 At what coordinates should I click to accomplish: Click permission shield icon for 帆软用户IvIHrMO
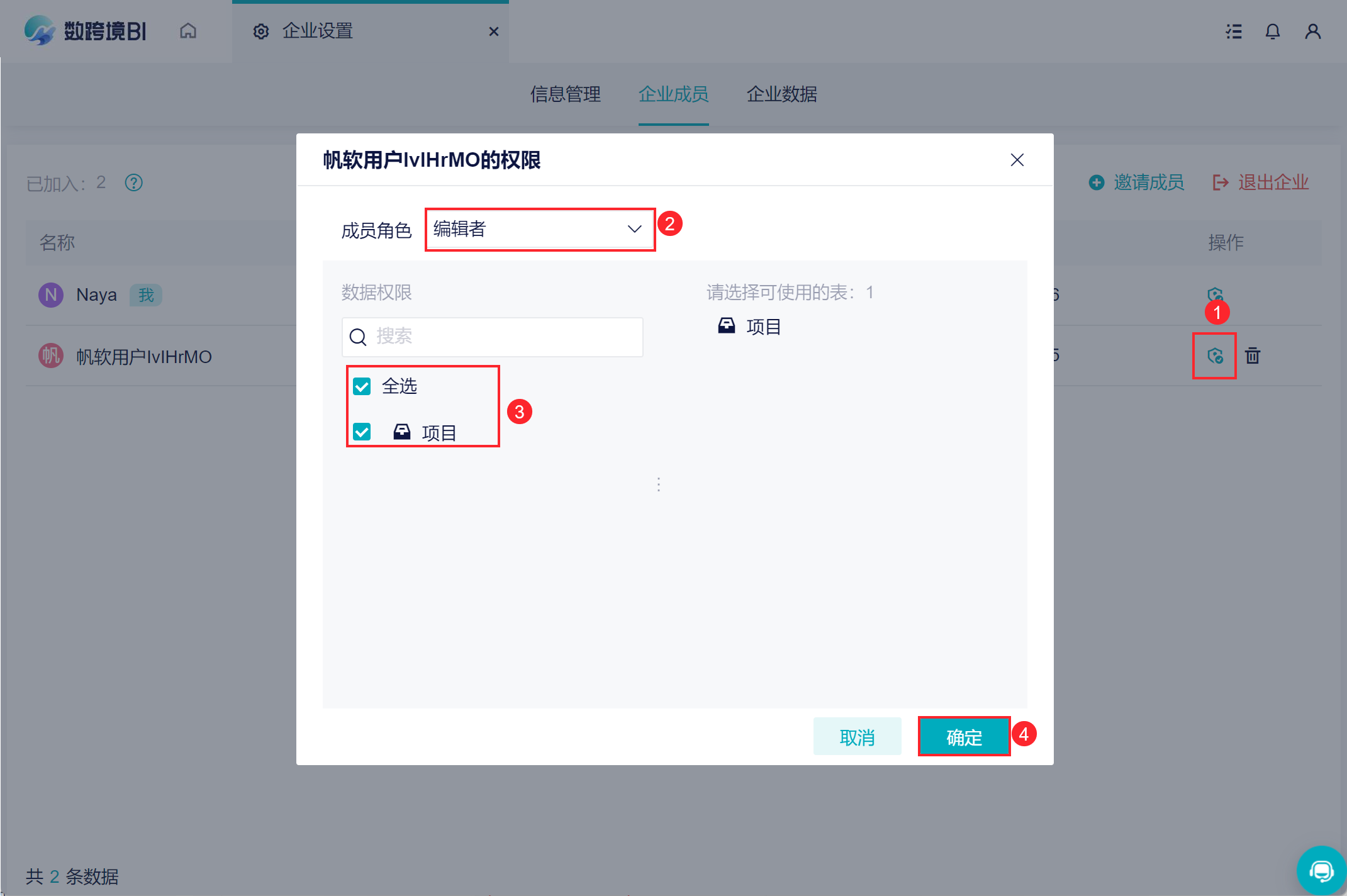(1215, 356)
